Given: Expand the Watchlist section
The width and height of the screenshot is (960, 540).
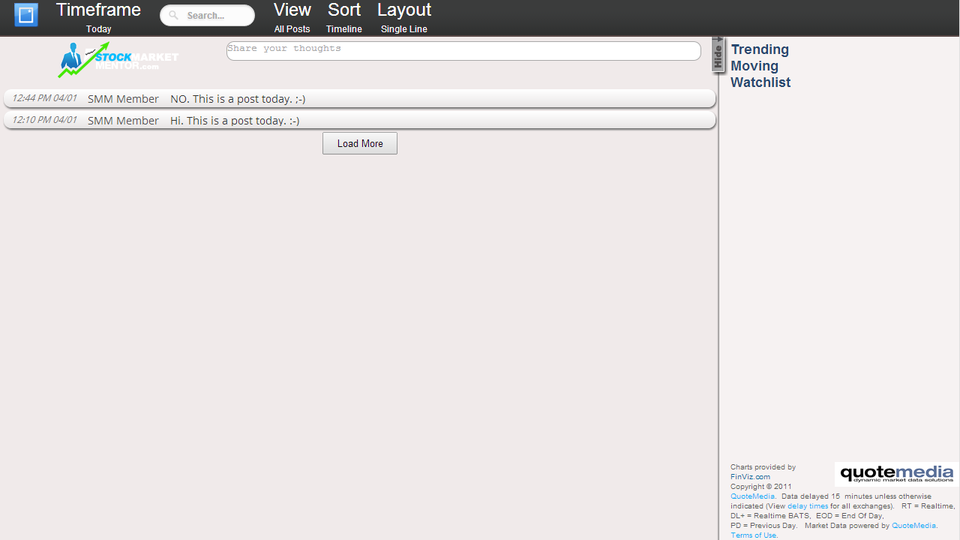Looking at the screenshot, I should point(760,83).
